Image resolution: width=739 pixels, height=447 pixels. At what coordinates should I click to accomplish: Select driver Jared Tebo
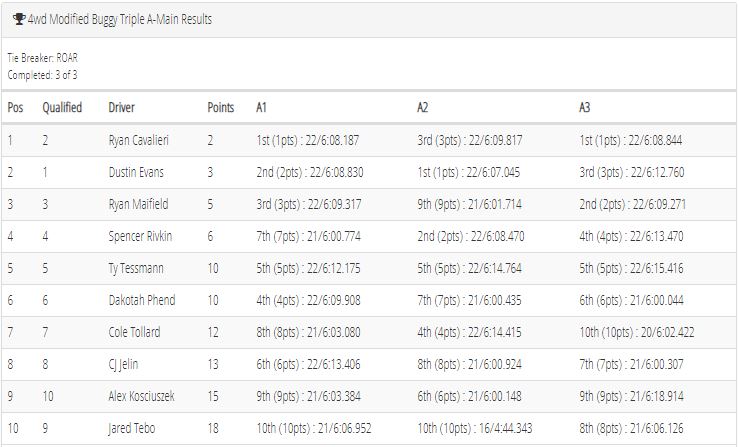[x=131, y=428]
